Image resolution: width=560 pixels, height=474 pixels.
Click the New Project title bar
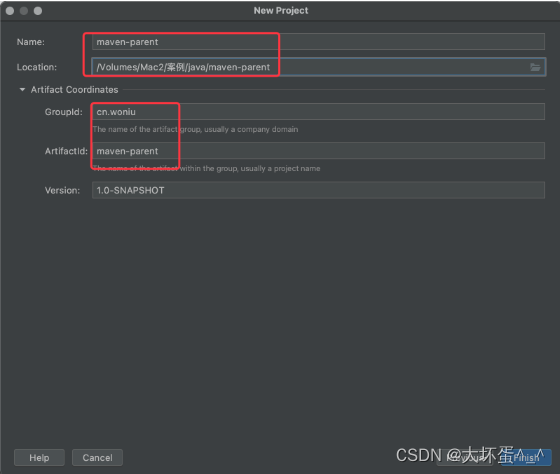click(281, 11)
